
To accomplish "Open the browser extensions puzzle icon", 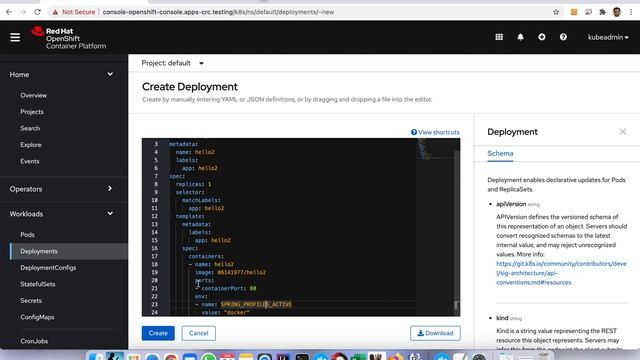I will coord(602,12).
